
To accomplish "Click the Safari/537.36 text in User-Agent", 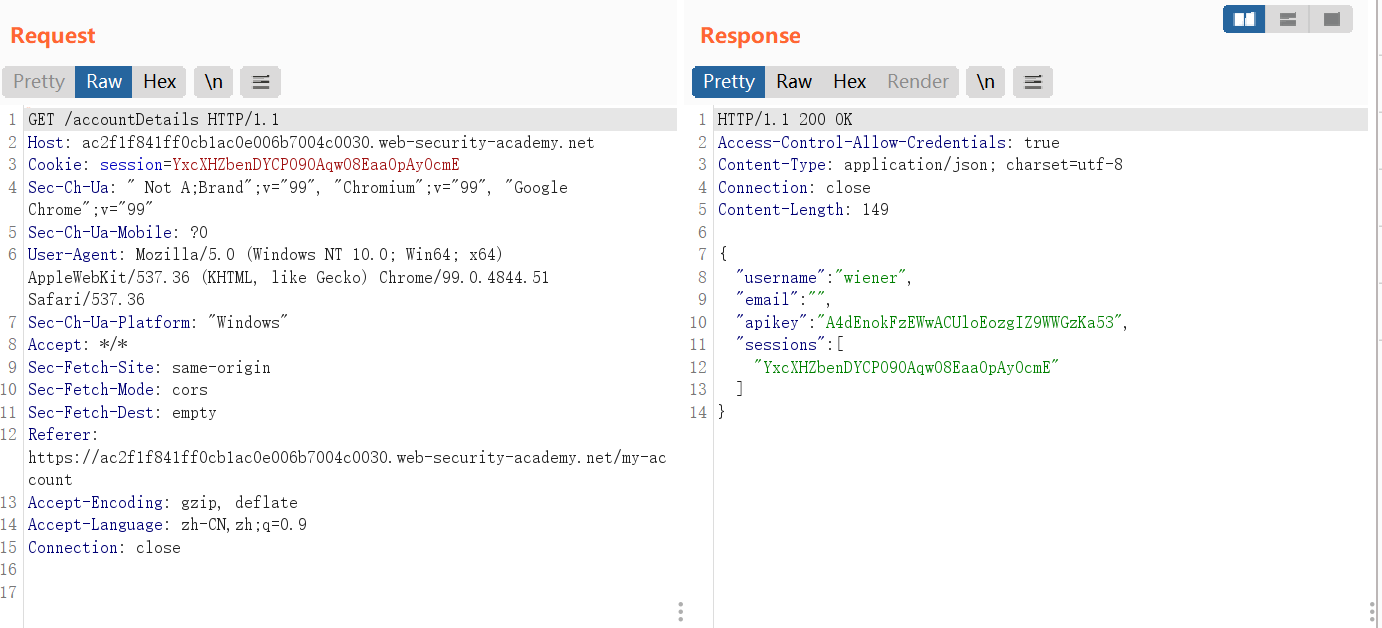I will pyautogui.click(x=86, y=300).
